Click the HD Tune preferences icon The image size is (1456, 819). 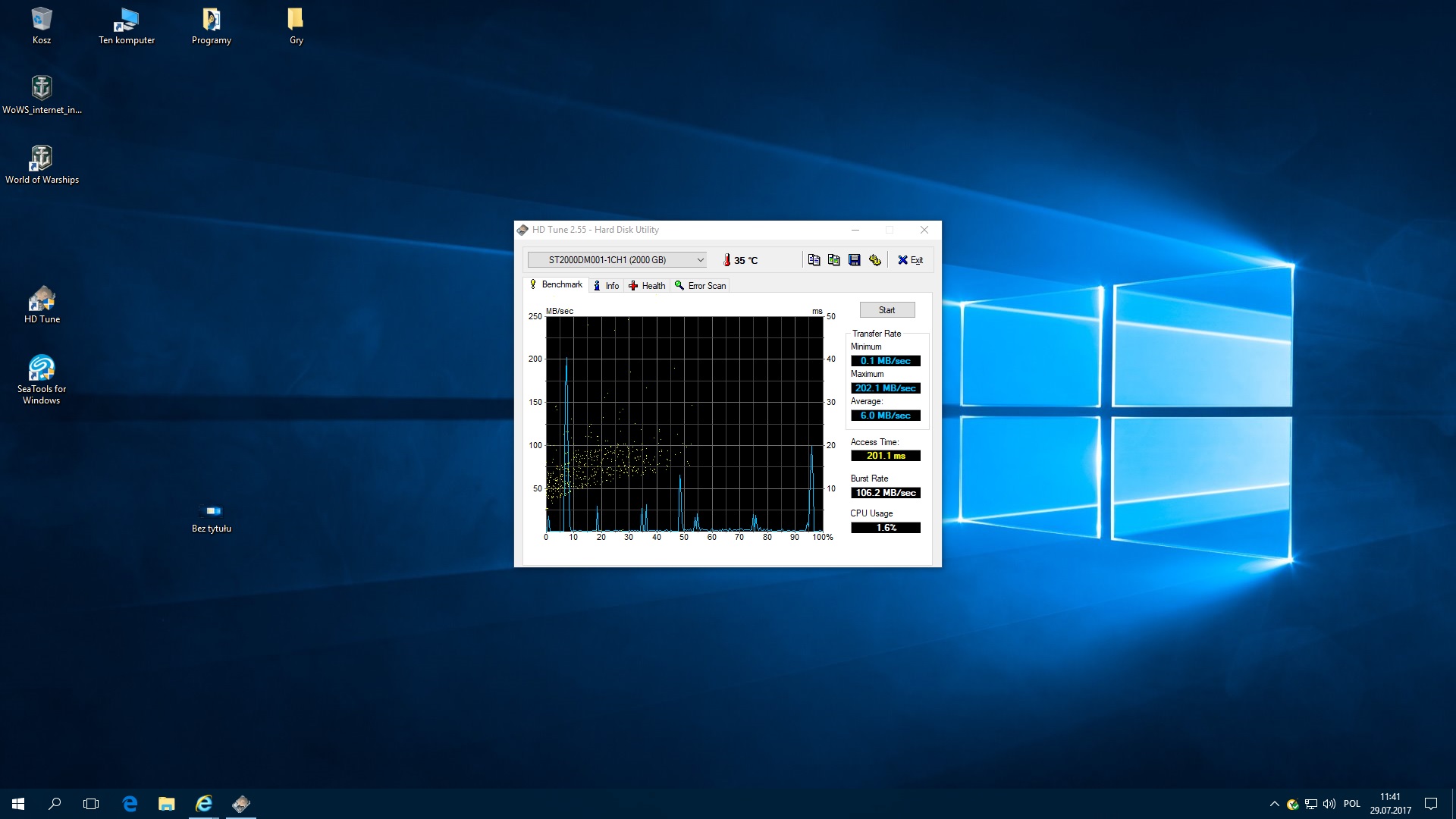click(875, 260)
